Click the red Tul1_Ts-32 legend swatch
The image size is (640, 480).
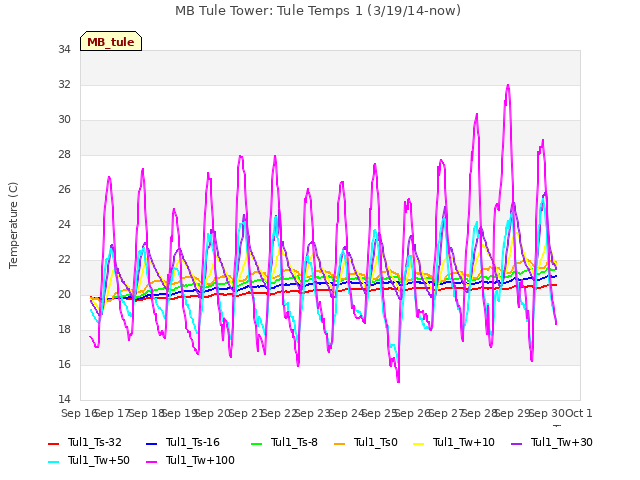coord(53,443)
